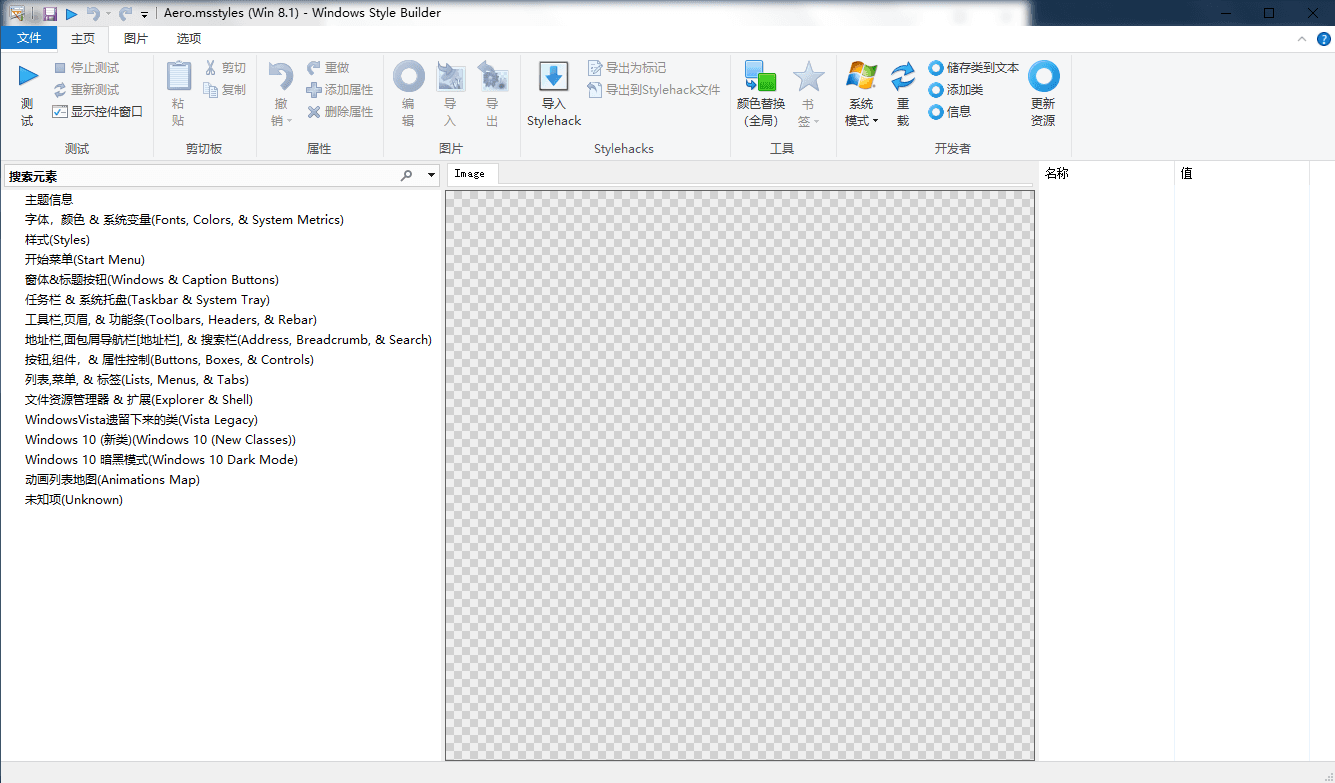The height and width of the screenshot is (783, 1335).
Task: Click the 测试 play icon in ribbon
Action: coord(28,76)
